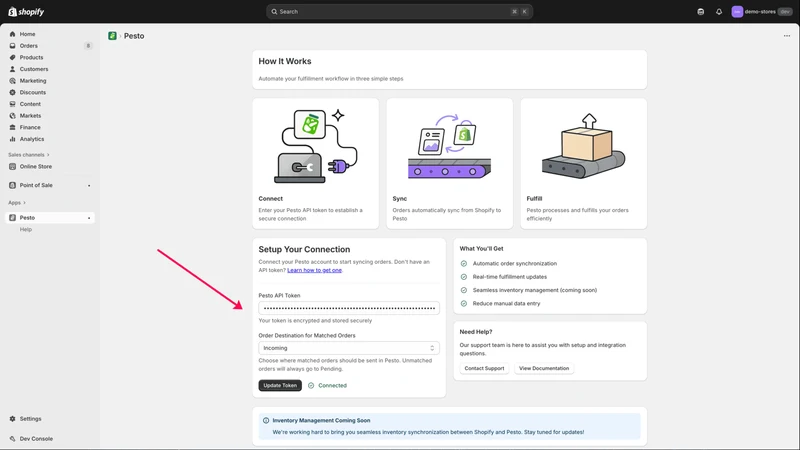Open the Learn how to get one link
The height and width of the screenshot is (450, 800).
click(314, 270)
